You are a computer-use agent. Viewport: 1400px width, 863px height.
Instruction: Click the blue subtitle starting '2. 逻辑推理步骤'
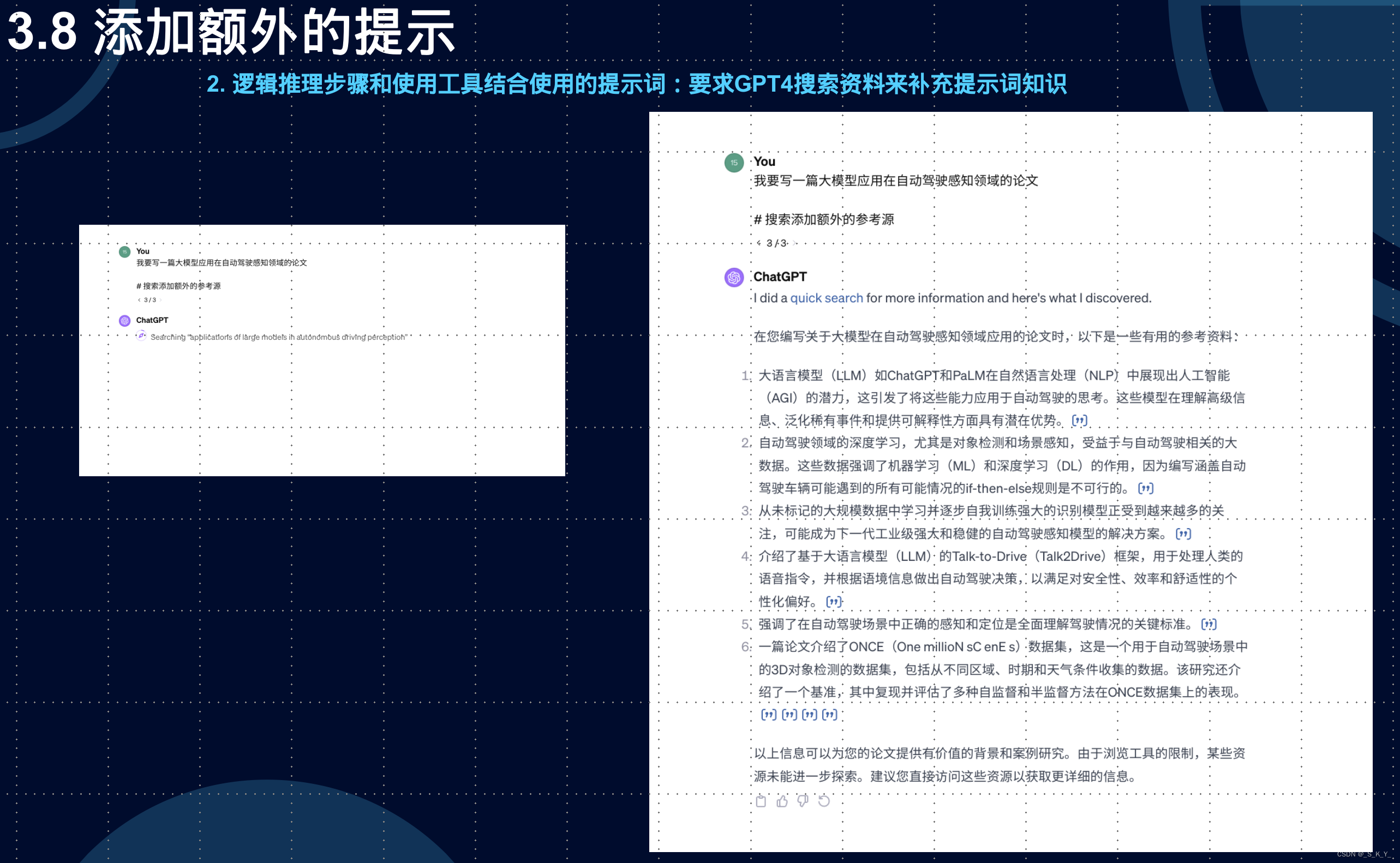[636, 85]
